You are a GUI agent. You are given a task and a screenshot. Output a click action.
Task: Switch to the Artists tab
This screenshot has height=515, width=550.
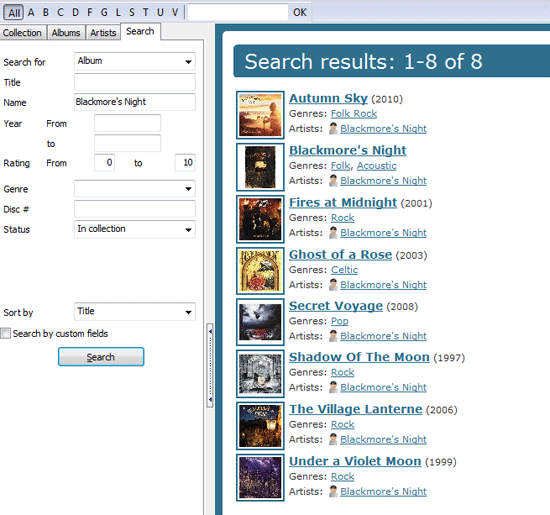pos(103,33)
